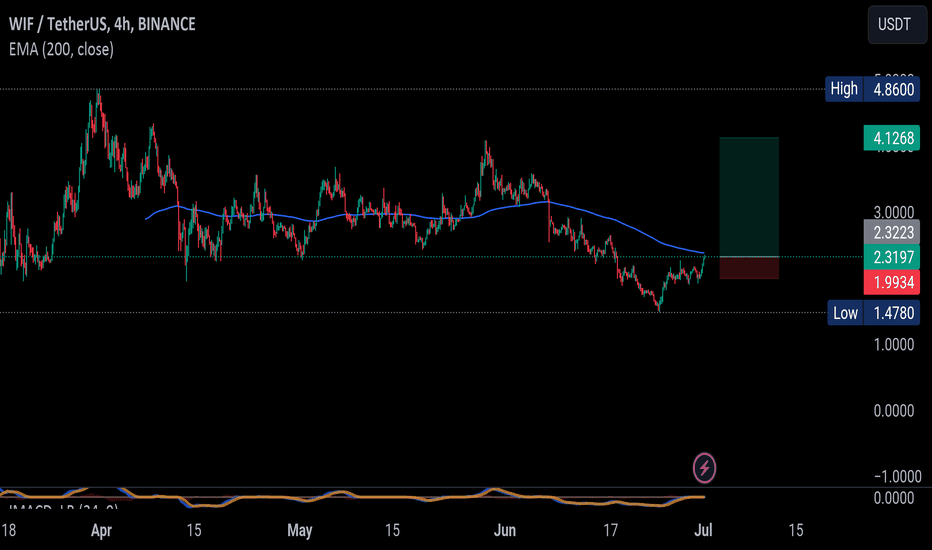Image resolution: width=932 pixels, height=550 pixels.
Task: Click the green 2.3197 current price label
Action: (892, 257)
